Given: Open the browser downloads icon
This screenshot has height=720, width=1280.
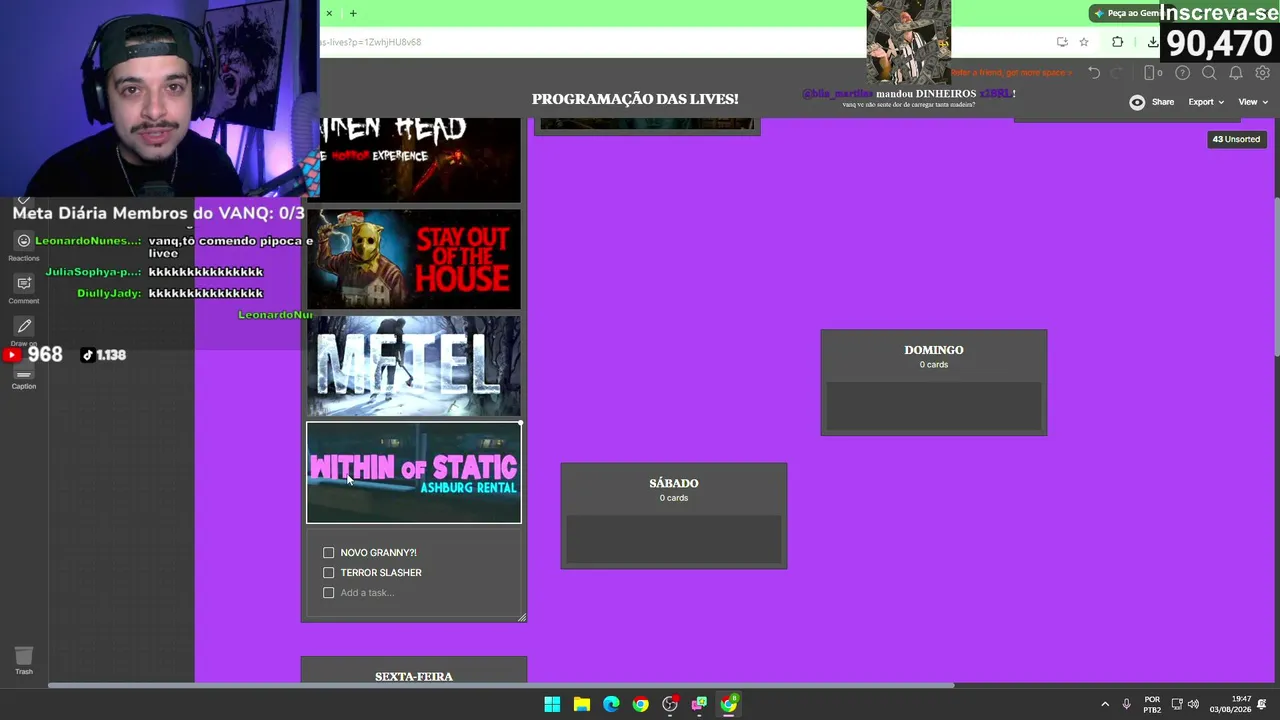Looking at the screenshot, I should [1152, 42].
